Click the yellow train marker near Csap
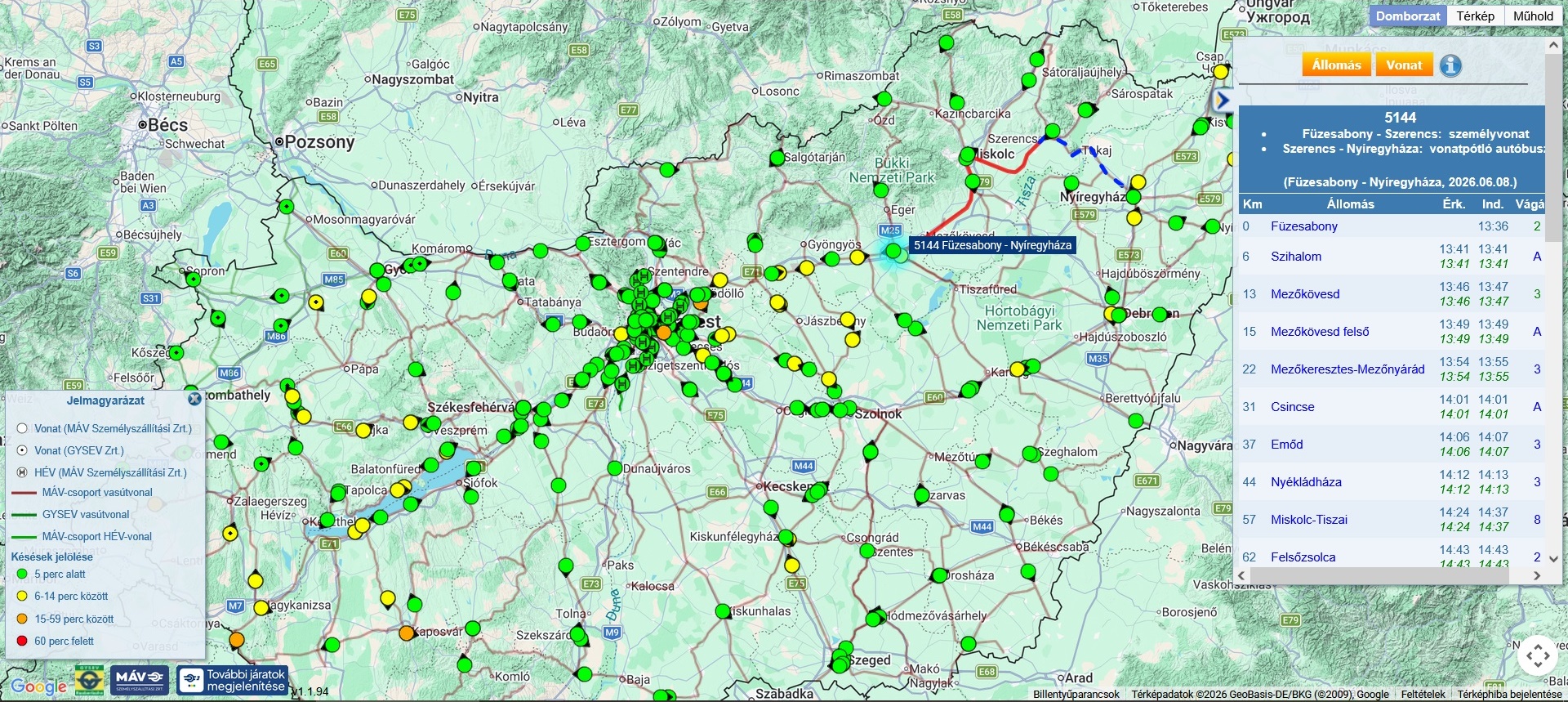Screen dimensions: 1568x702 (1221, 72)
